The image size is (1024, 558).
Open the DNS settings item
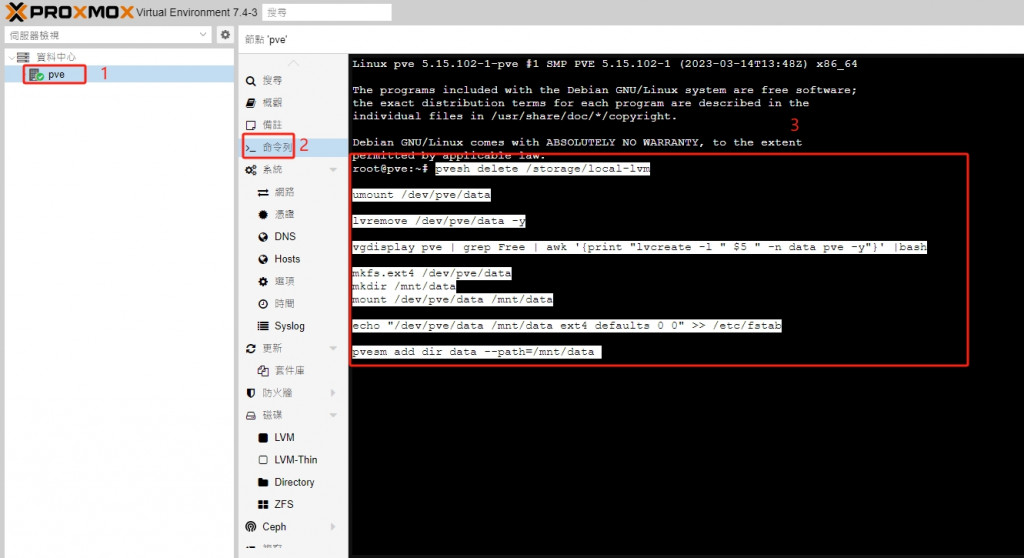pyautogui.click(x=284, y=237)
